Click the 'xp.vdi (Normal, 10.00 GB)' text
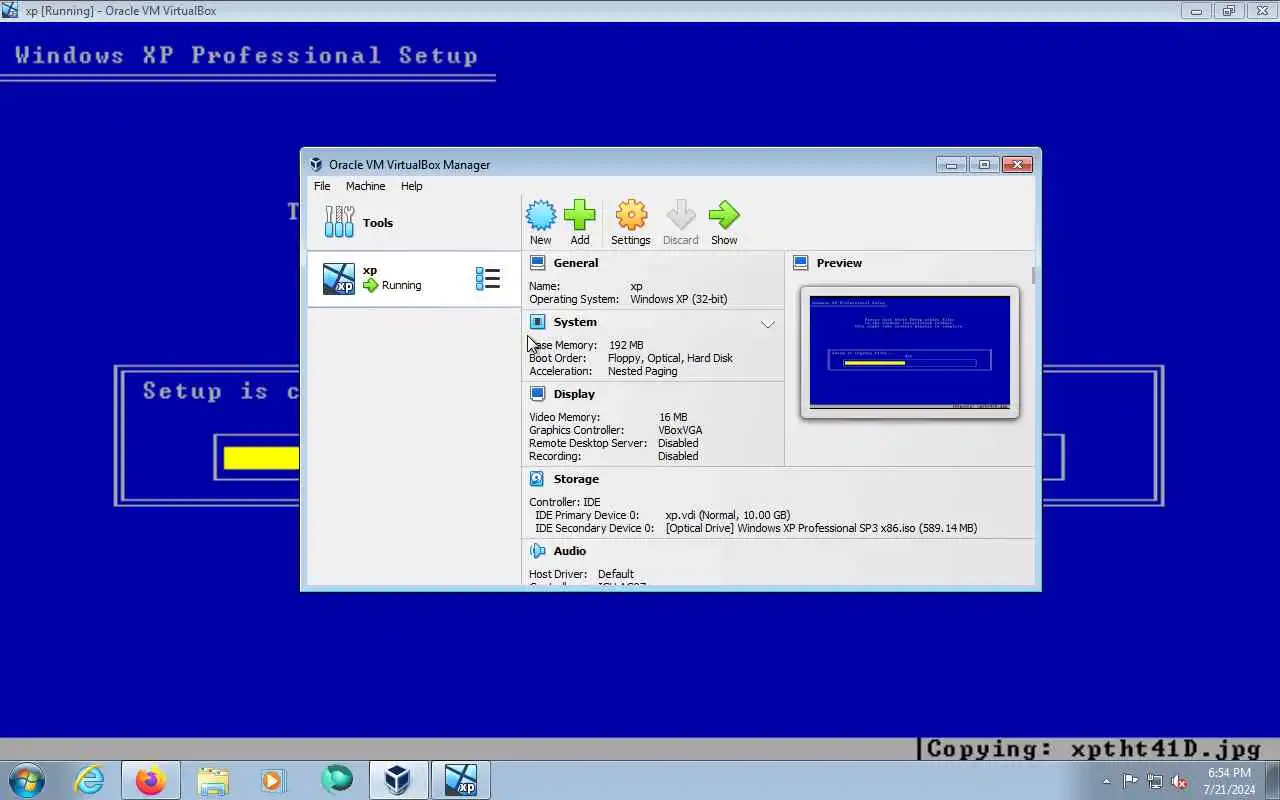1280x800 pixels. [727, 515]
